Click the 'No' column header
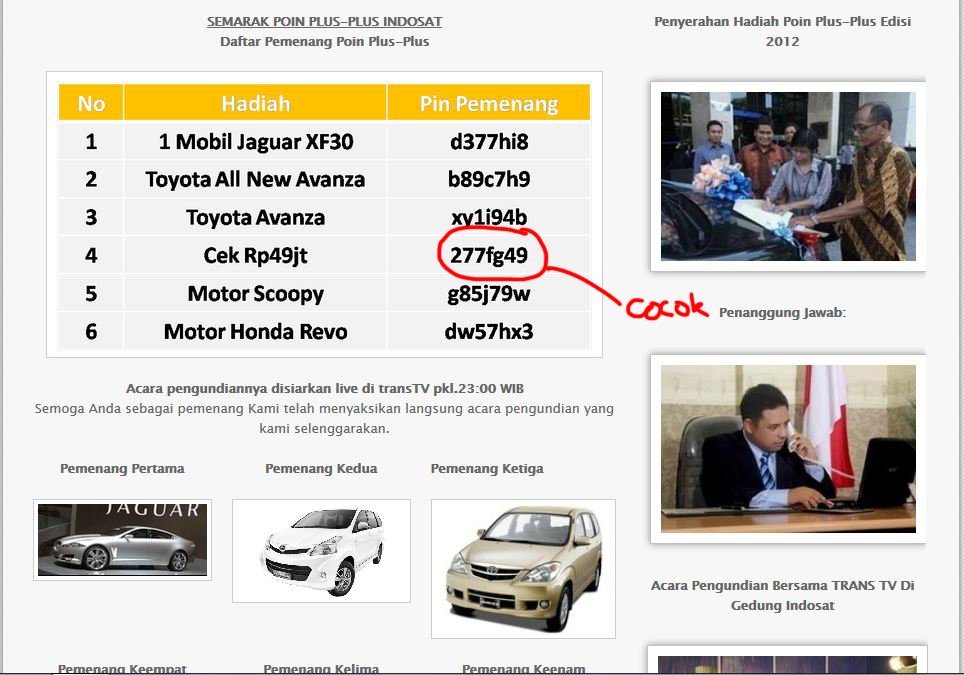Image resolution: width=964 pixels, height=675 pixels. click(91, 103)
